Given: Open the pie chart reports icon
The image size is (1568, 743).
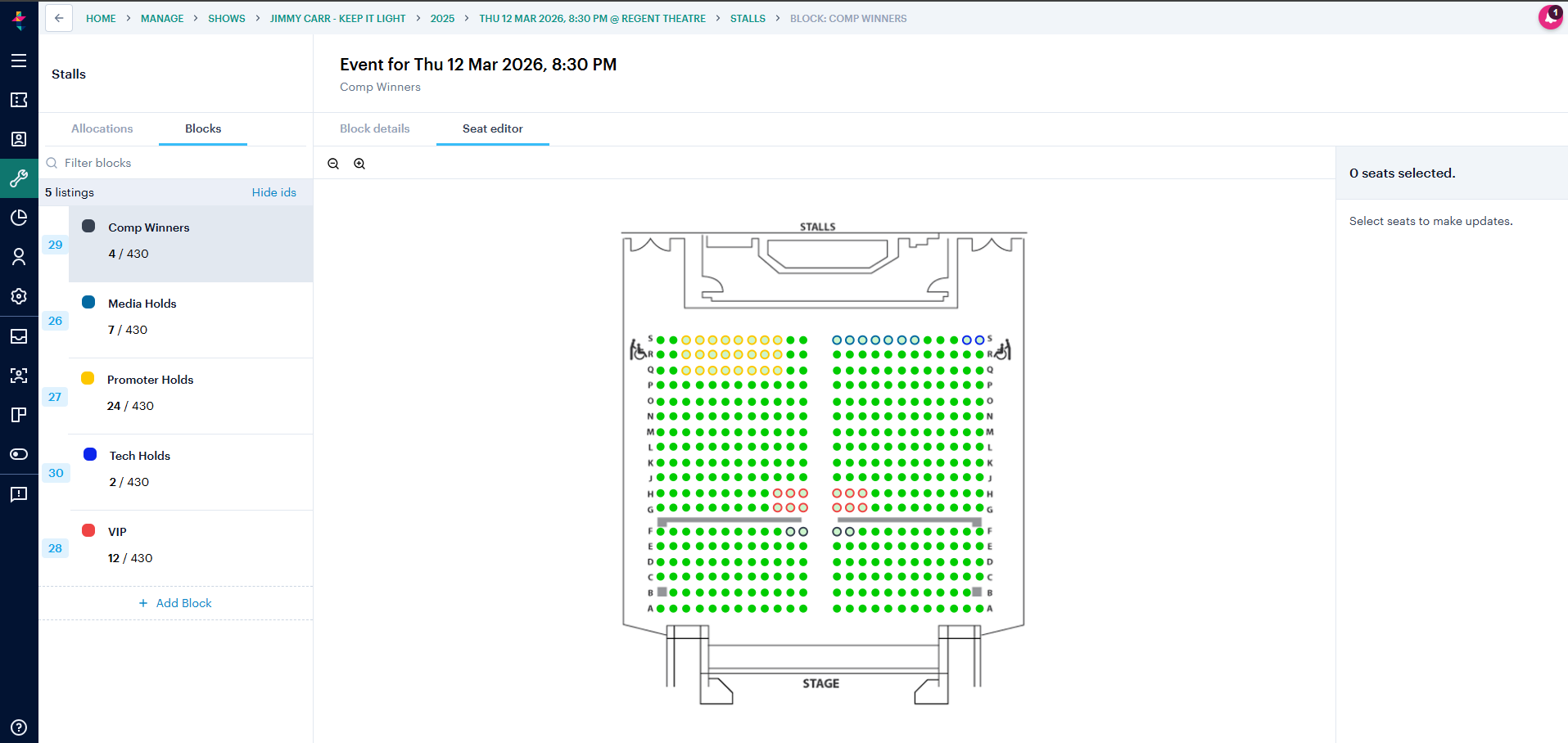Looking at the screenshot, I should 19,218.
